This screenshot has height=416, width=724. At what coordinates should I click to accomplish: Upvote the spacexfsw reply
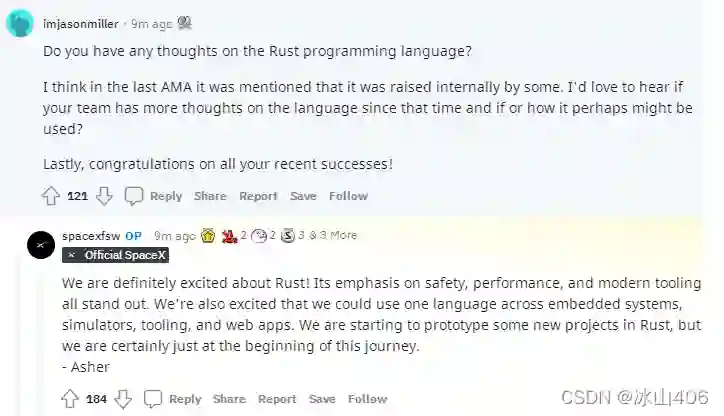[x=70, y=399]
